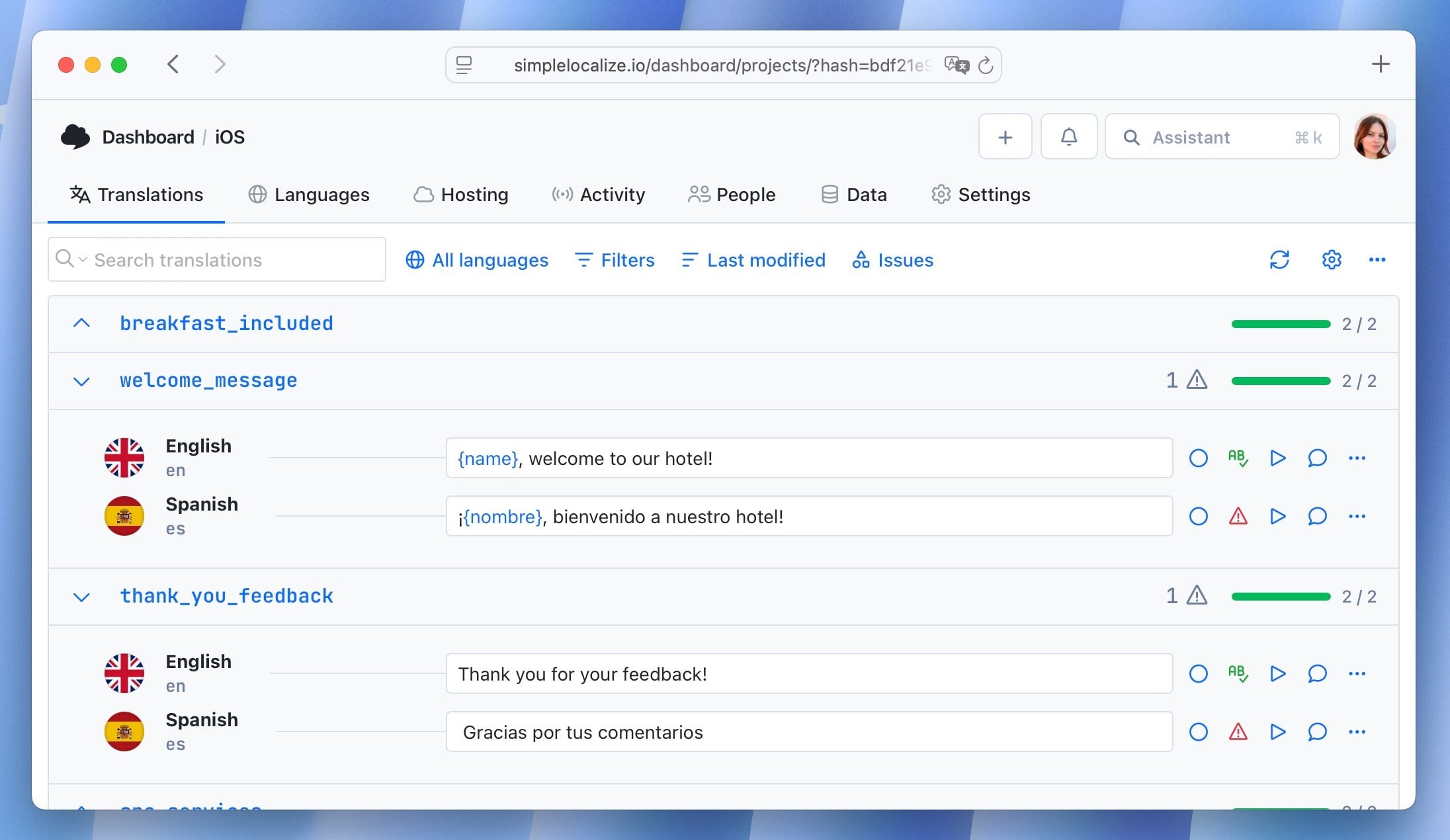Switch to the Languages tab
Screen dimensions: 1450x840
(x=309, y=194)
